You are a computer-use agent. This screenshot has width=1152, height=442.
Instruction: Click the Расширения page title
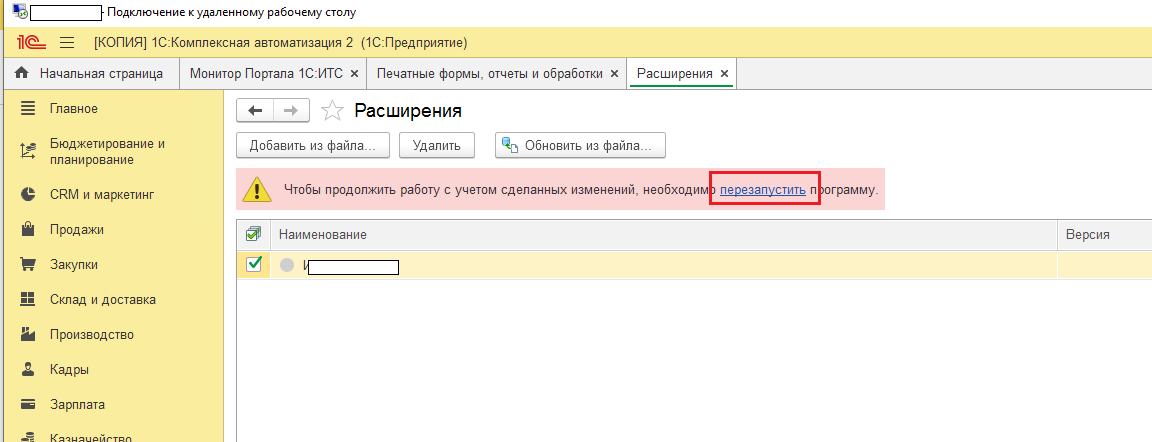point(408,111)
